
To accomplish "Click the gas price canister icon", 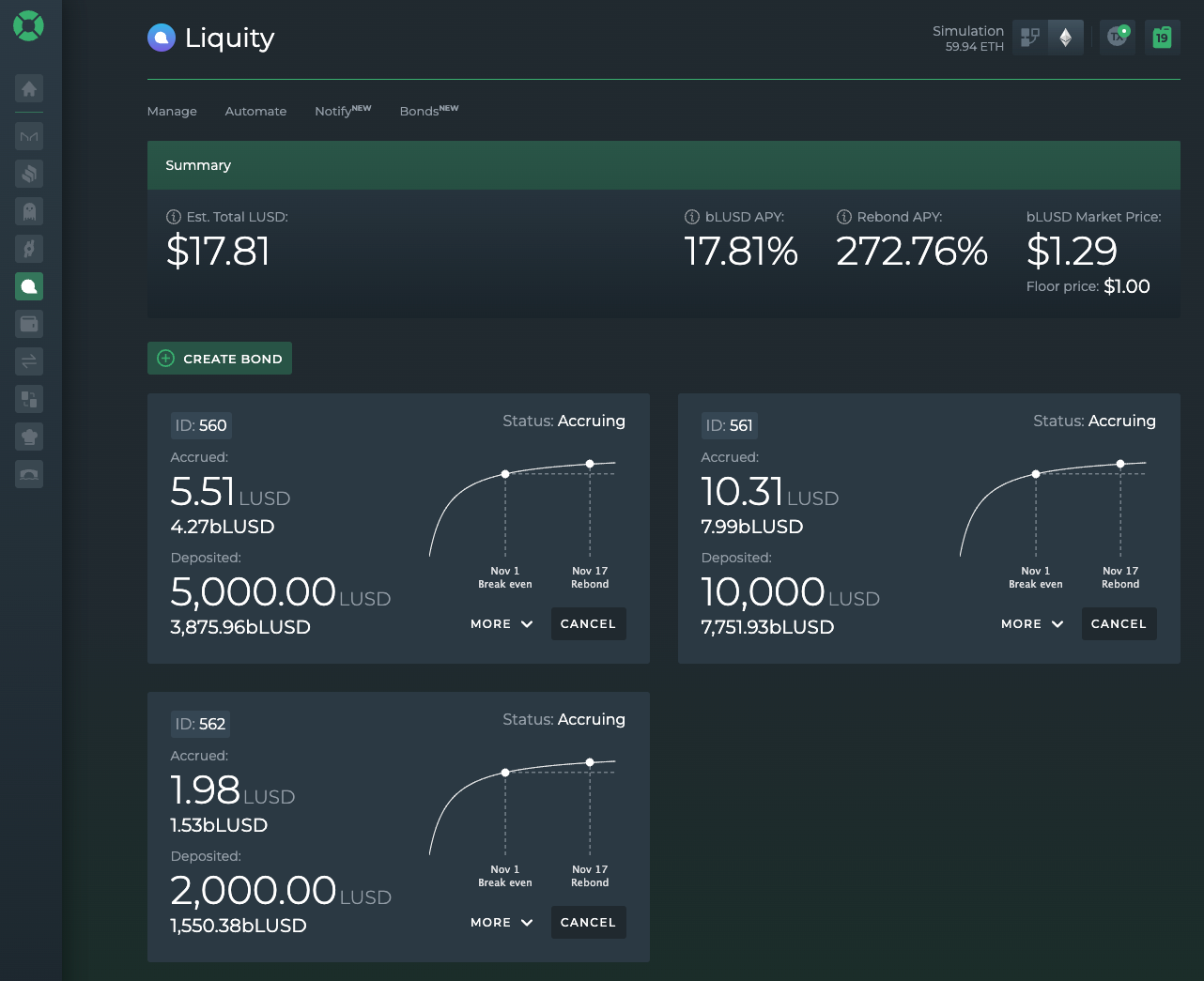I will [1163, 38].
